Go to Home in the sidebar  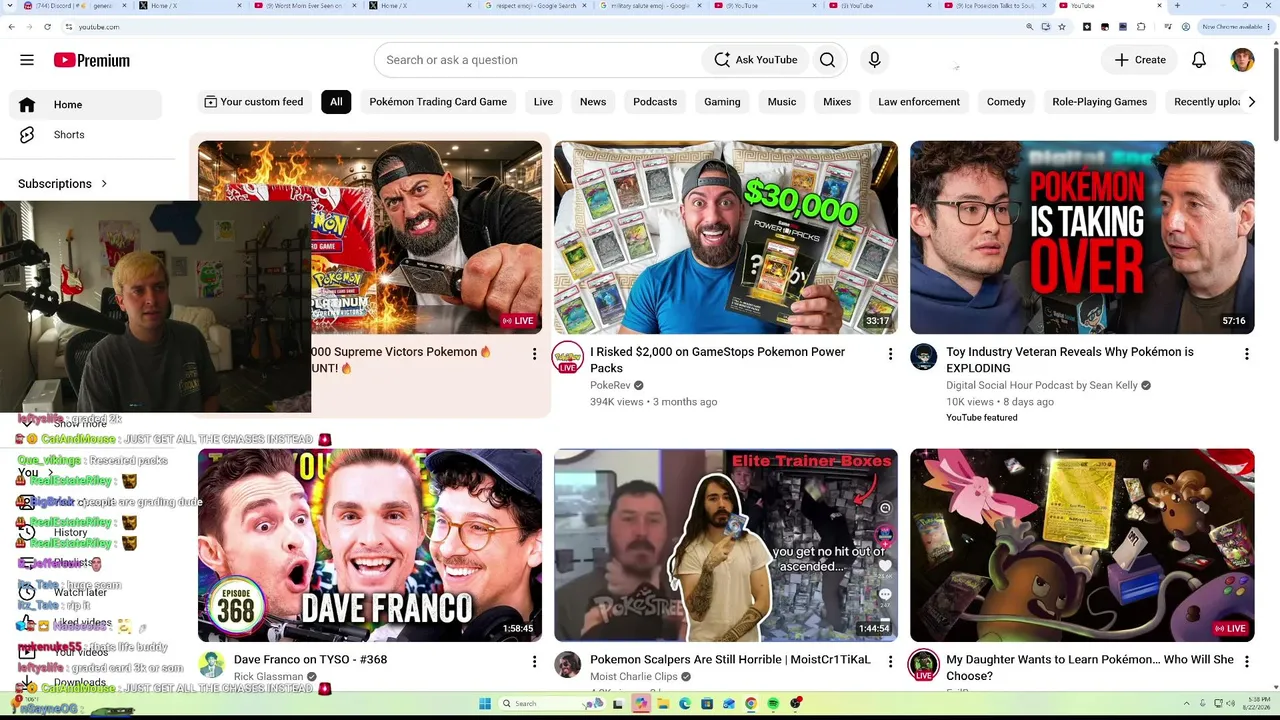coord(85,105)
